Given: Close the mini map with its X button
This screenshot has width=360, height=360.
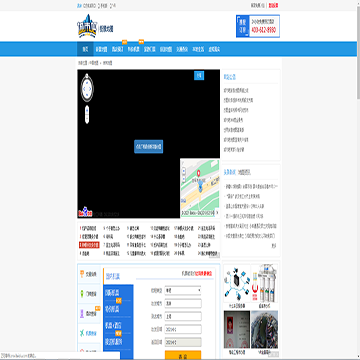Looking at the screenshot, I should (x=217, y=212).
